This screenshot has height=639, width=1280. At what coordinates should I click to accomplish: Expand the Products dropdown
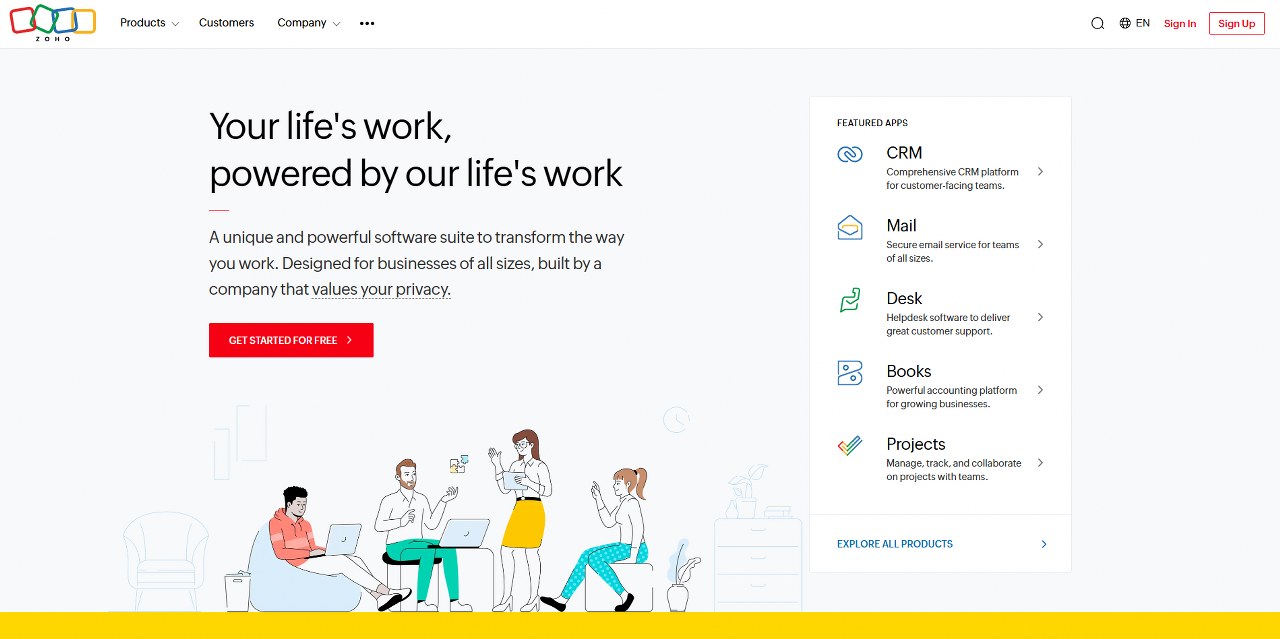tap(149, 23)
